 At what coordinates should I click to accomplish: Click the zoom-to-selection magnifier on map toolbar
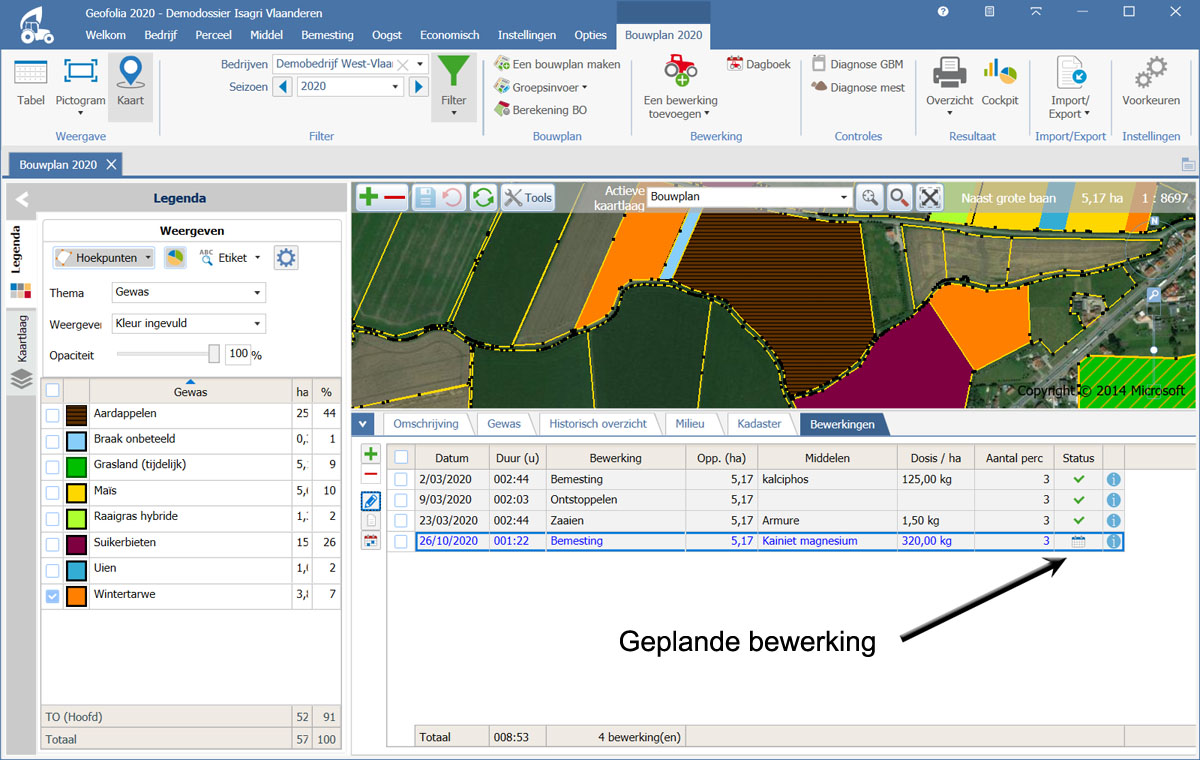click(x=870, y=197)
